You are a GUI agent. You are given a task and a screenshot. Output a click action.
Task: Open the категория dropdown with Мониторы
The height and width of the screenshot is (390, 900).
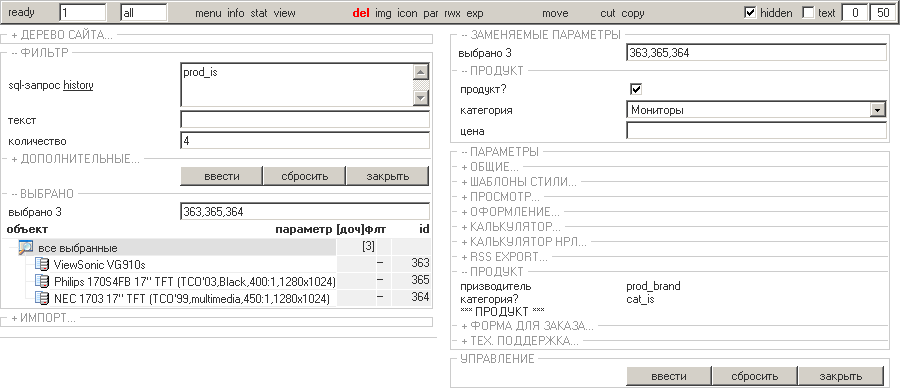[x=757, y=110]
